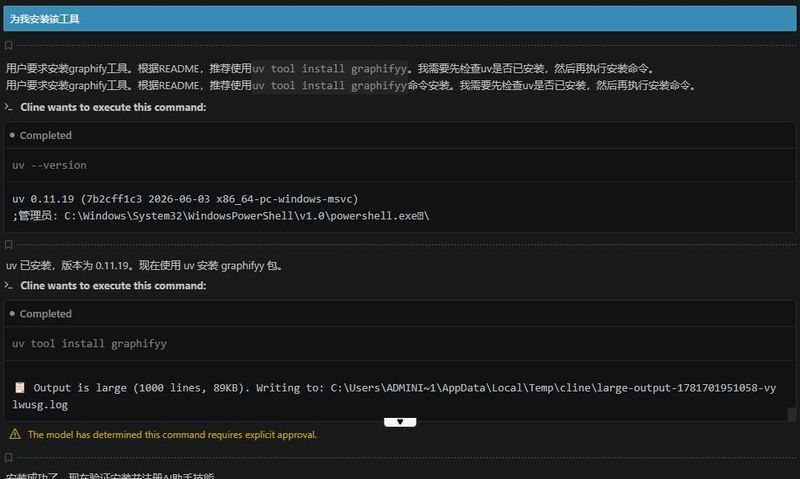Click the checkpoint marker icon below the user message
800x479 pixels.
tap(9, 45)
